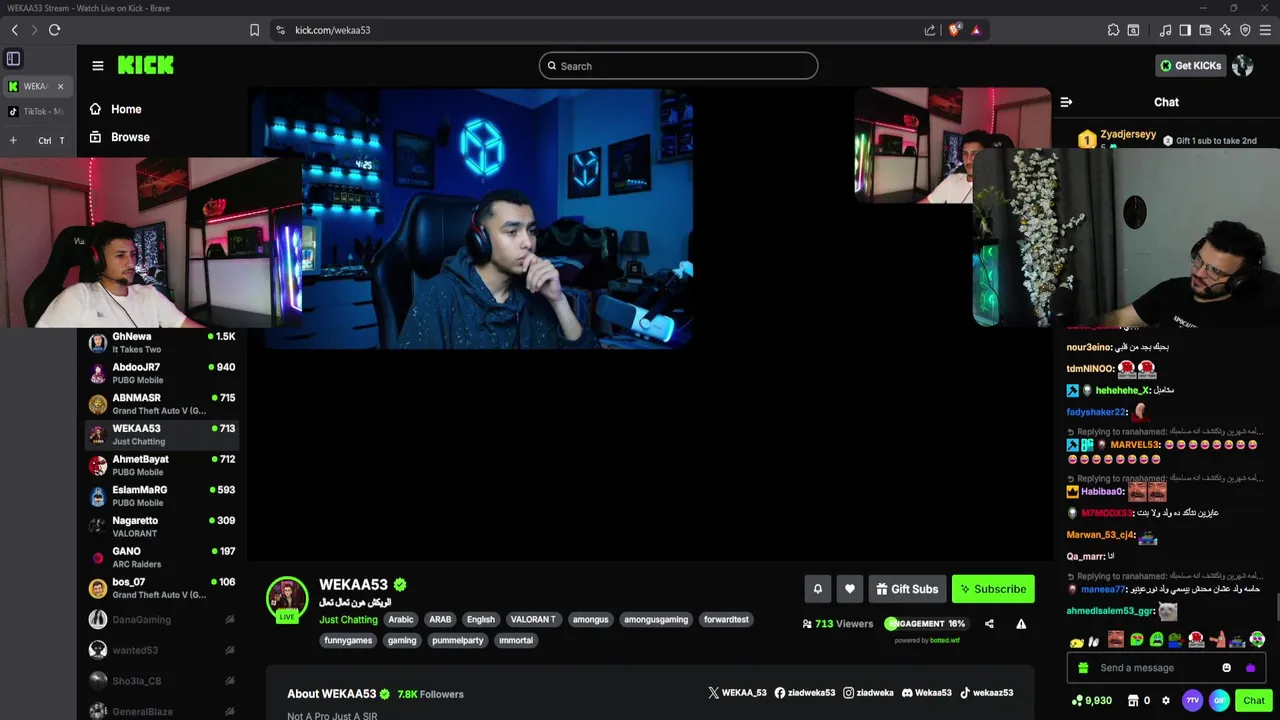Select the pummelparty tag
1280x720 pixels.
pyautogui.click(x=458, y=641)
